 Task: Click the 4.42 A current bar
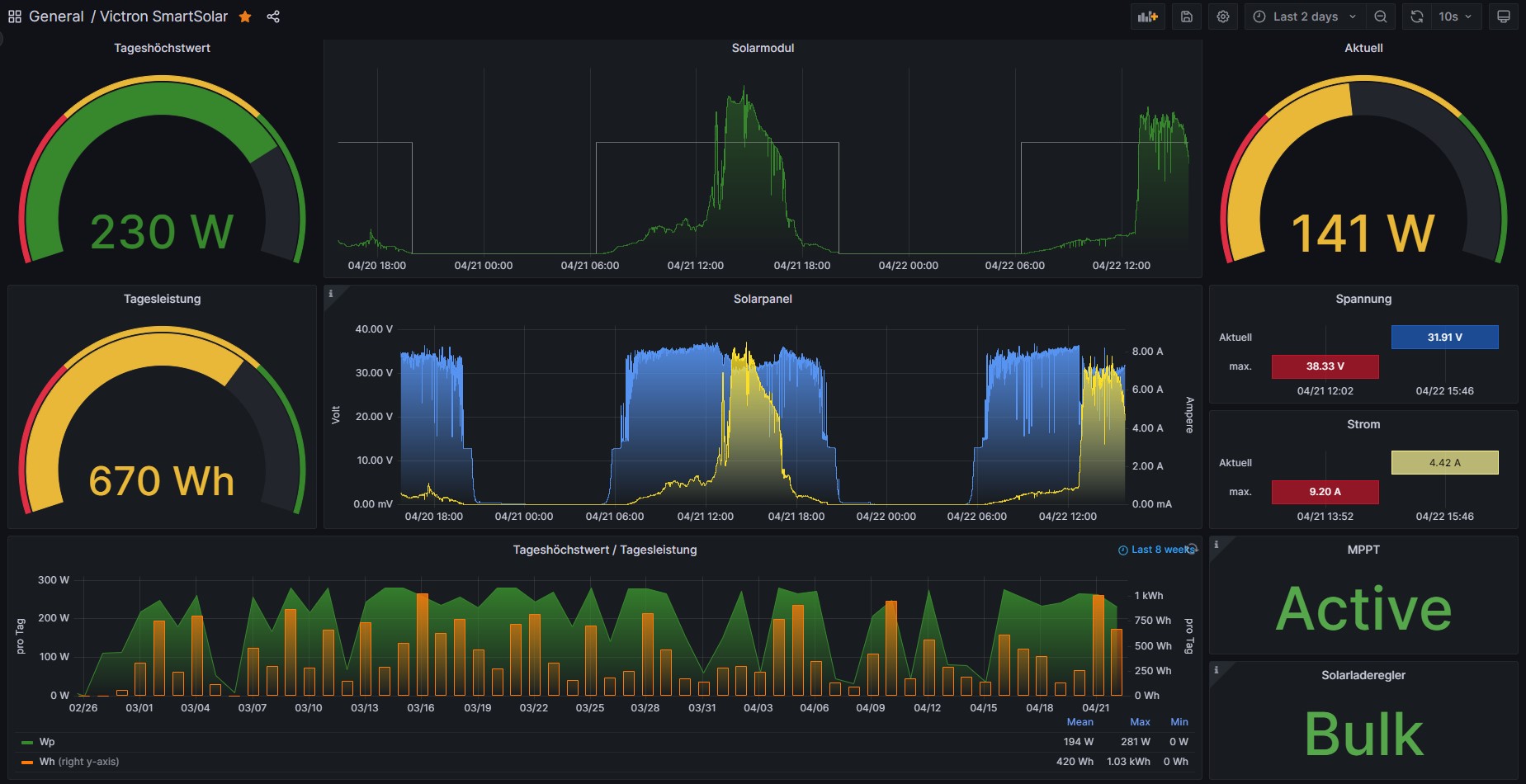(1444, 462)
